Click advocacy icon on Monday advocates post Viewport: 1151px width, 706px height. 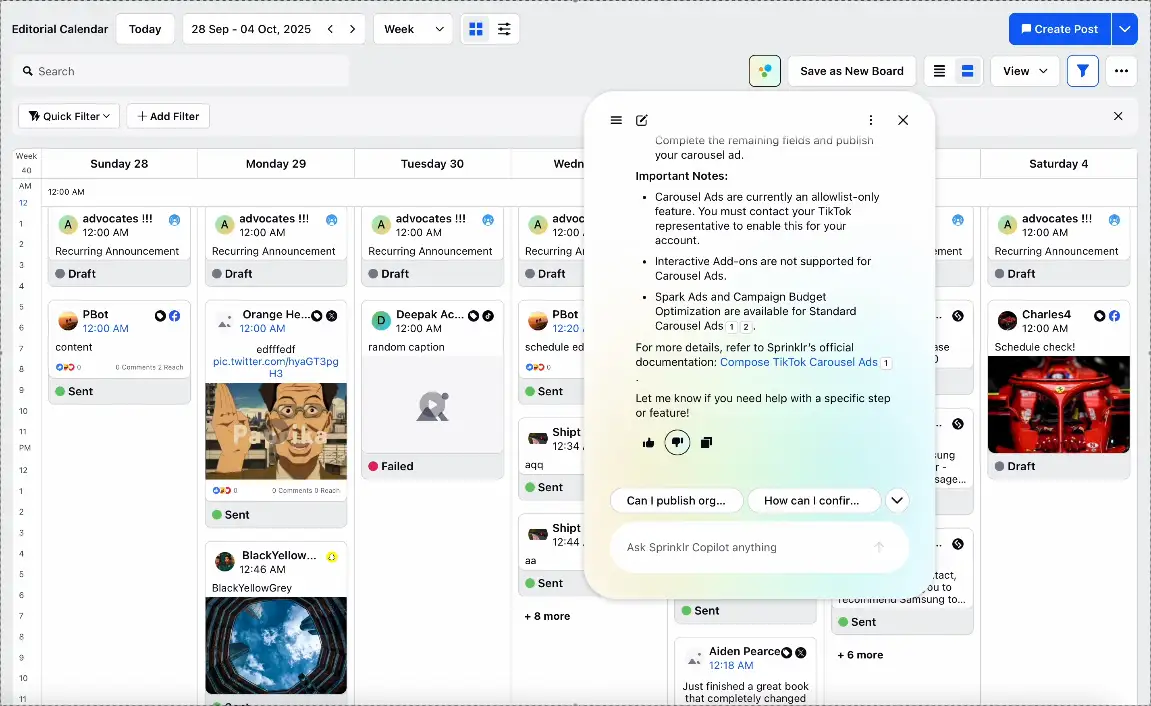[332, 219]
